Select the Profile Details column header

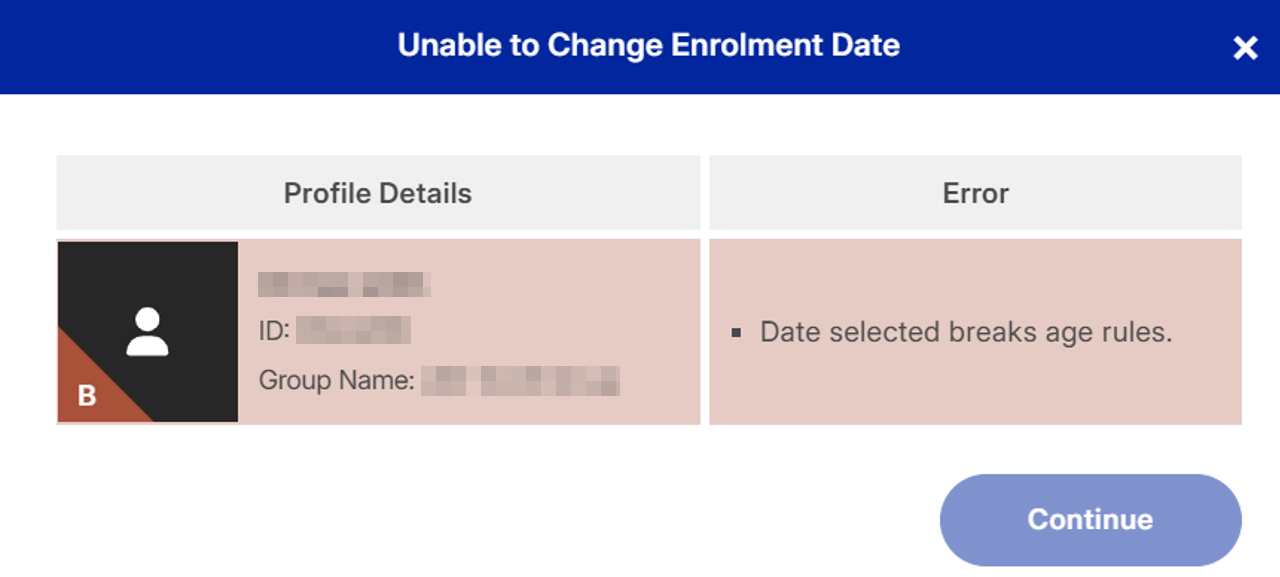point(378,193)
